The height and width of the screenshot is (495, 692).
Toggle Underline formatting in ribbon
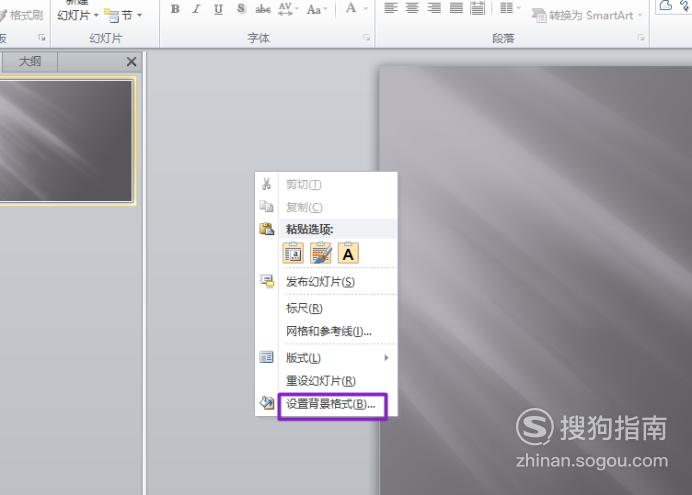(x=218, y=9)
